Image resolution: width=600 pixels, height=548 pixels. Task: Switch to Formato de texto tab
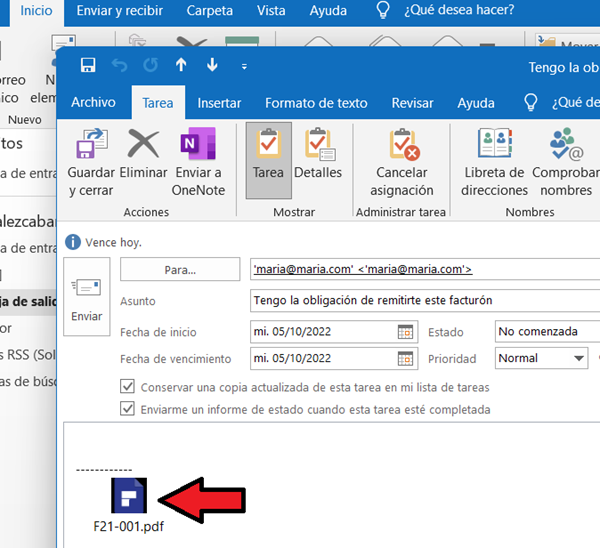[316, 103]
